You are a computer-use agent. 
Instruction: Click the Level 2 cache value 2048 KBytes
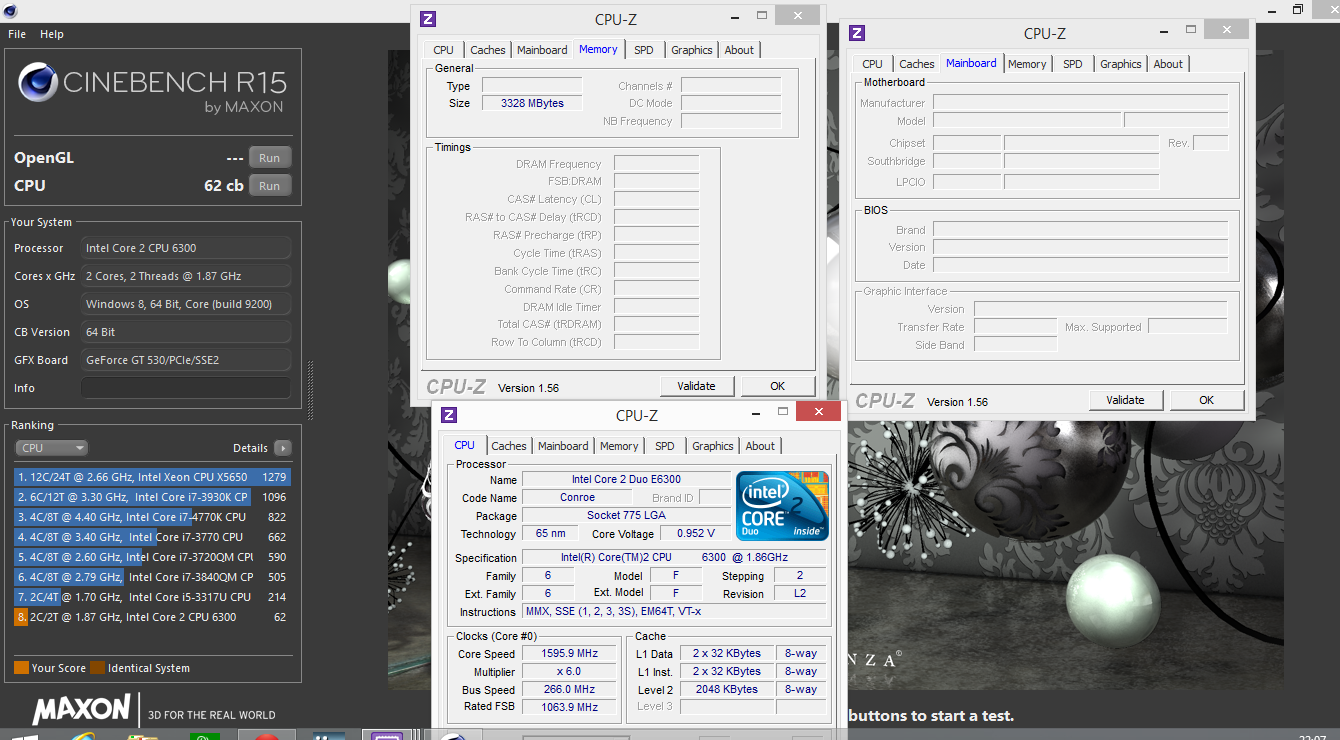(x=726, y=690)
